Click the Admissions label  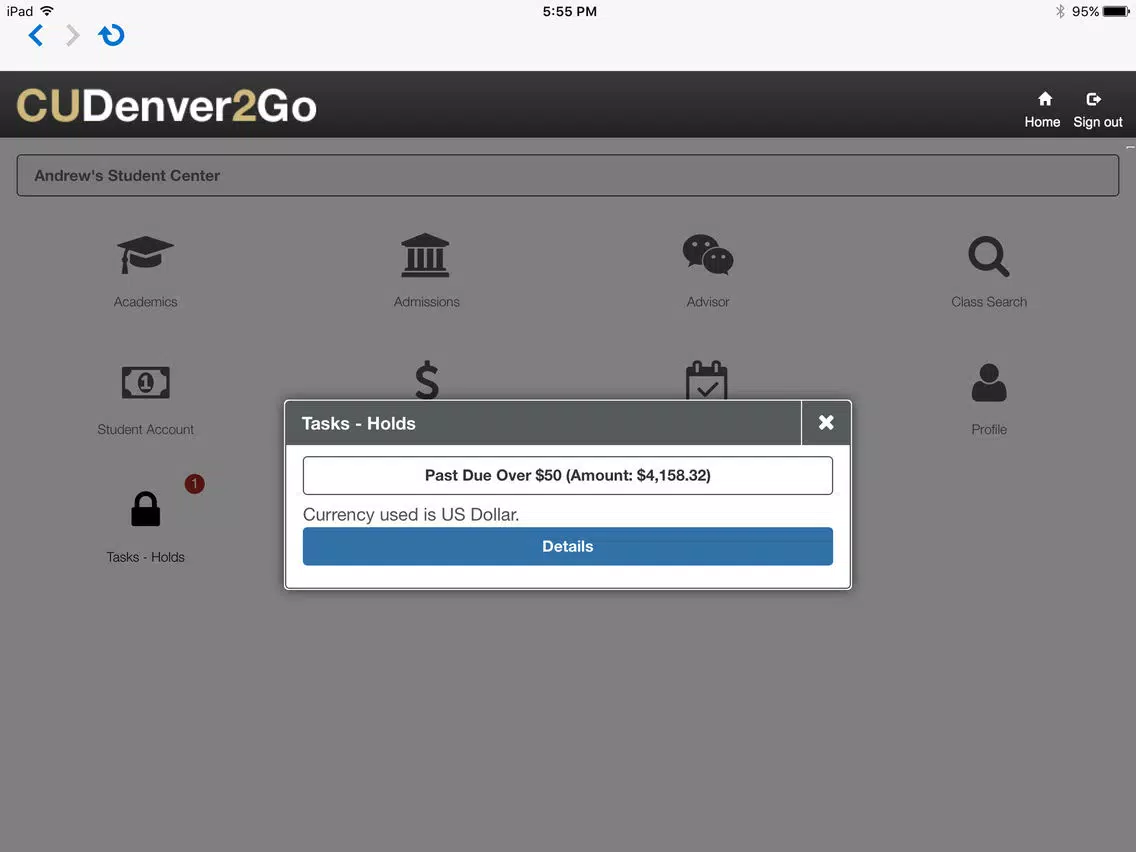coord(426,302)
